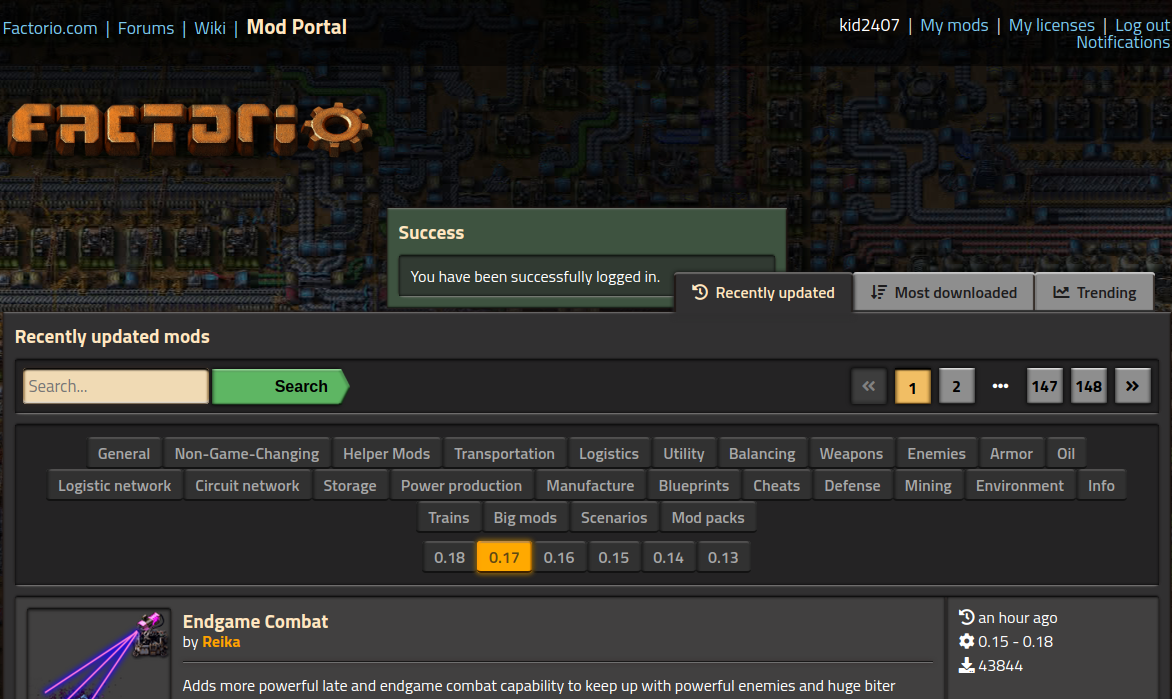The image size is (1172, 699).
Task: Filter by Helper Mods category
Action: pos(386,454)
